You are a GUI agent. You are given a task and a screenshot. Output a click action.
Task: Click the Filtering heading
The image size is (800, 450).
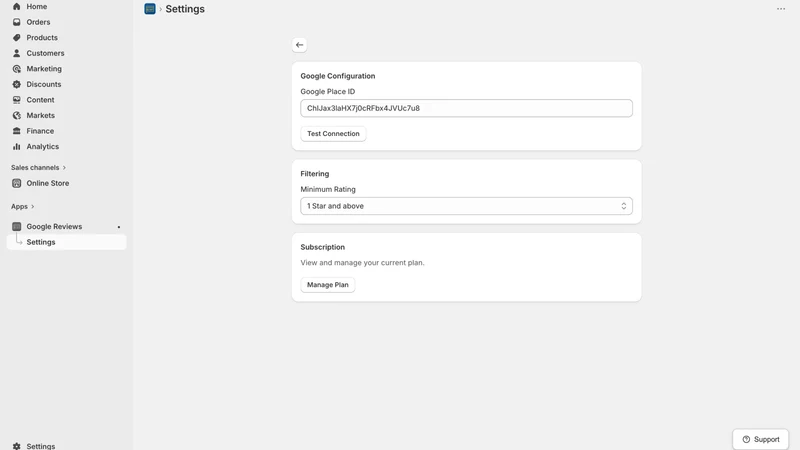[315, 174]
